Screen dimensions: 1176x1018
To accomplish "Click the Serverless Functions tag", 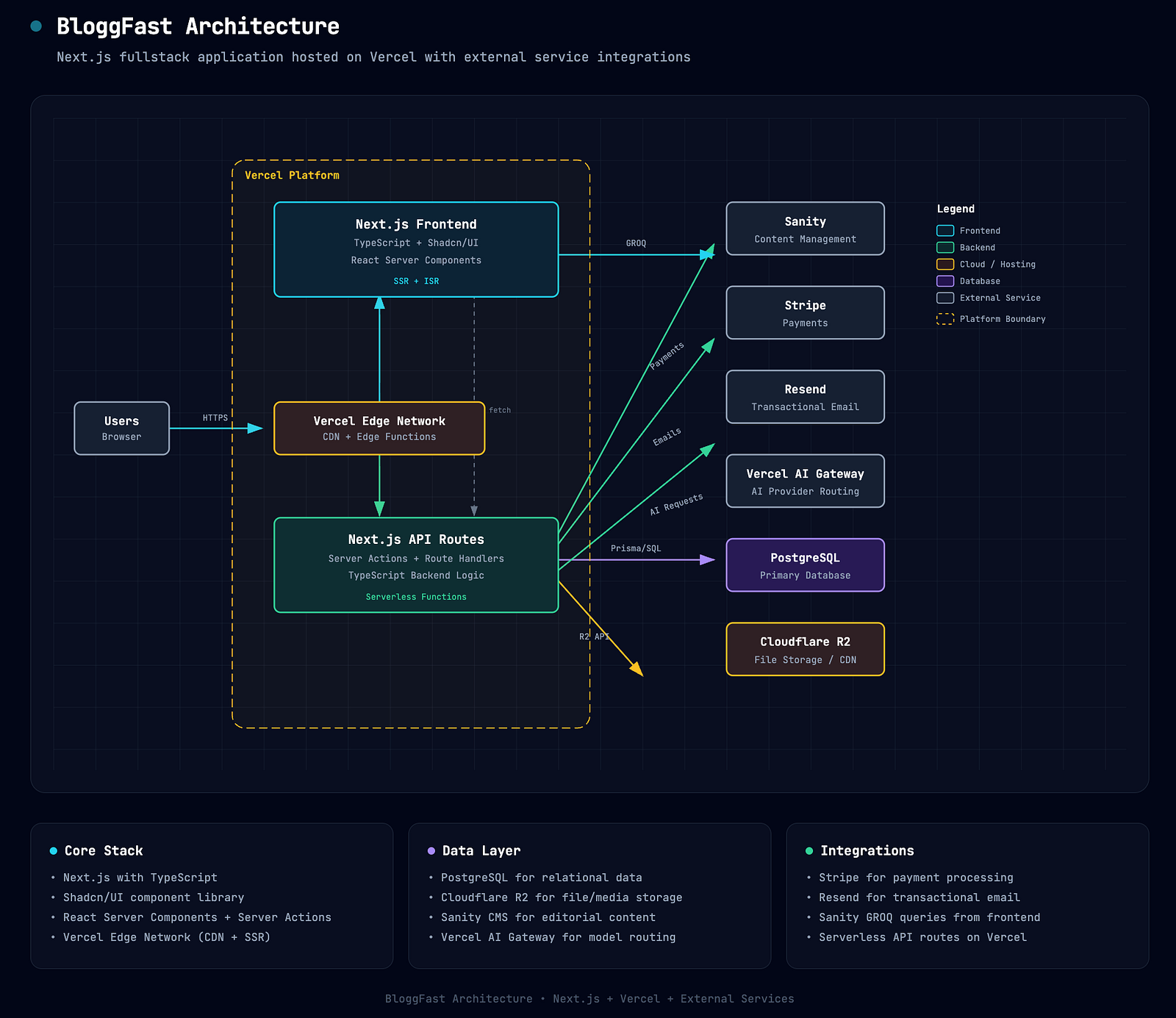I will pyautogui.click(x=416, y=597).
